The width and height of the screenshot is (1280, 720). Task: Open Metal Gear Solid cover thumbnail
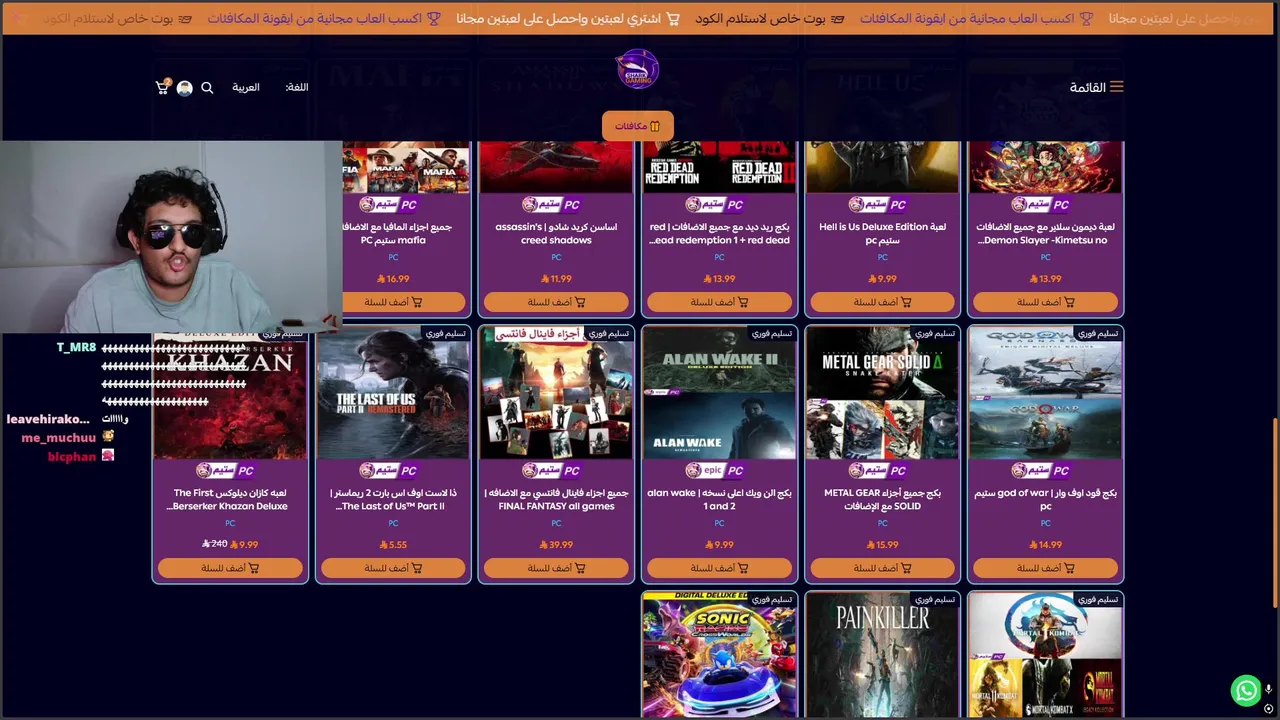pos(882,393)
